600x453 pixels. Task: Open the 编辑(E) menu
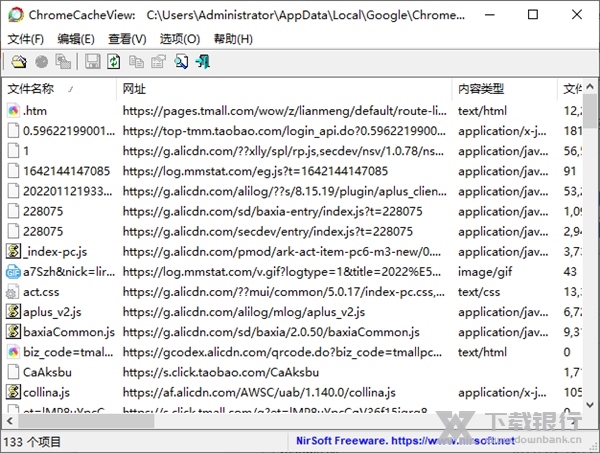click(76, 39)
